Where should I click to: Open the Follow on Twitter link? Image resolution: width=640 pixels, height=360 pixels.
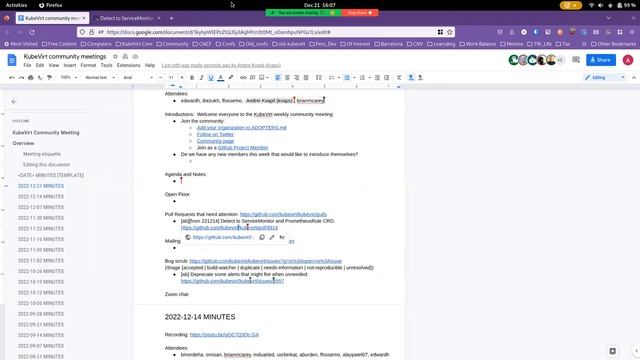point(215,134)
